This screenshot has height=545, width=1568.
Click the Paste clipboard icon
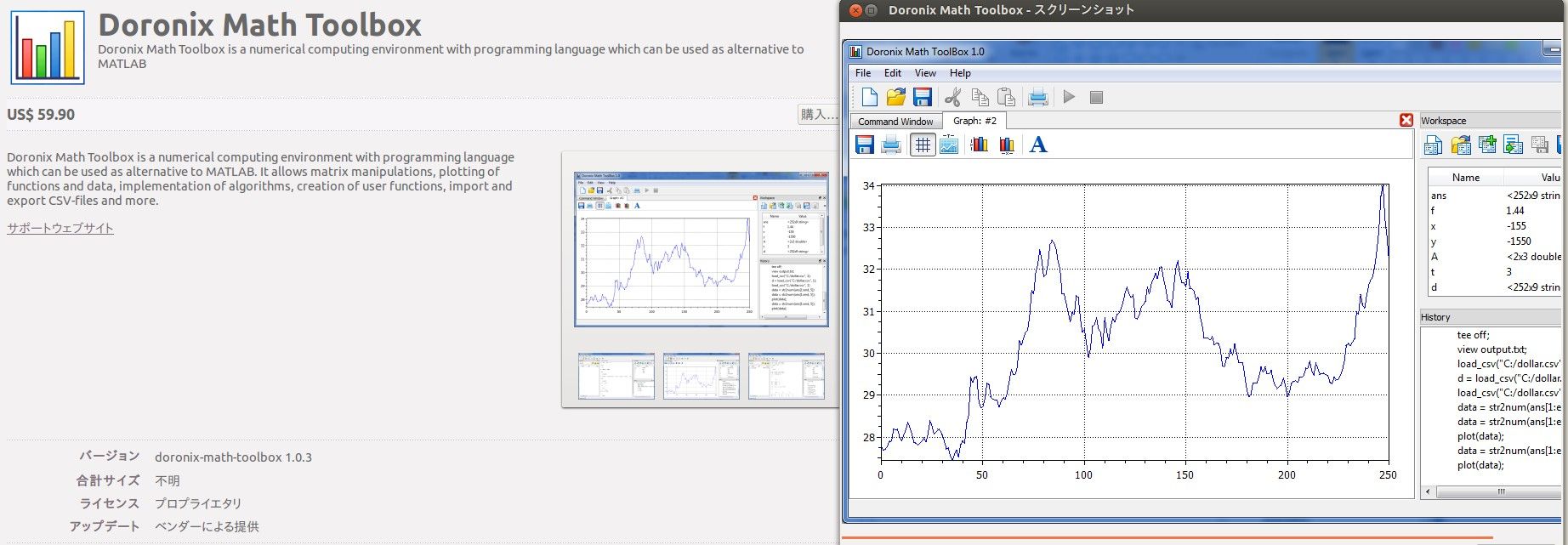click(x=1006, y=97)
